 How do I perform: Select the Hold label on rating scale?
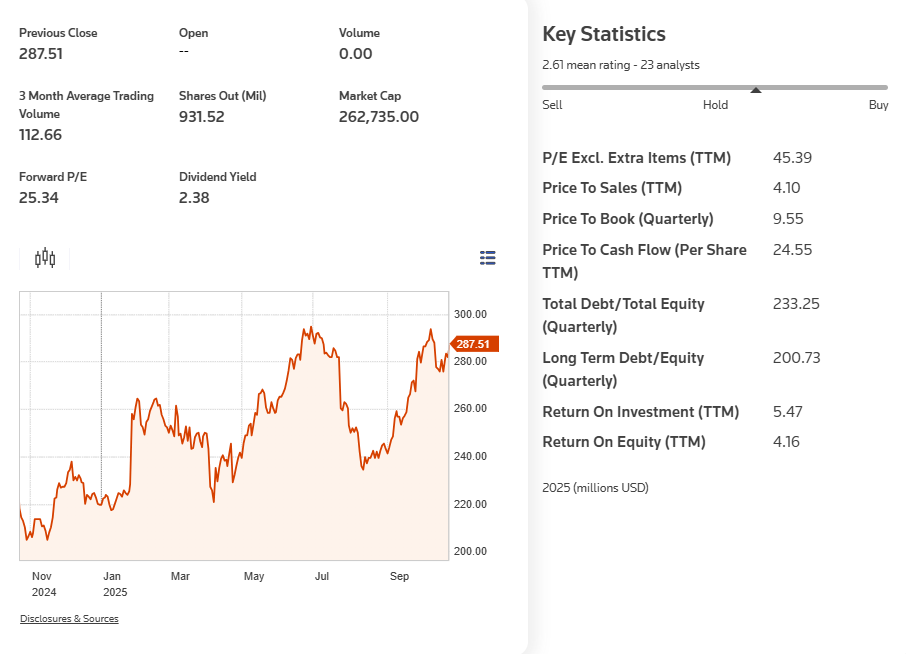[x=715, y=105]
